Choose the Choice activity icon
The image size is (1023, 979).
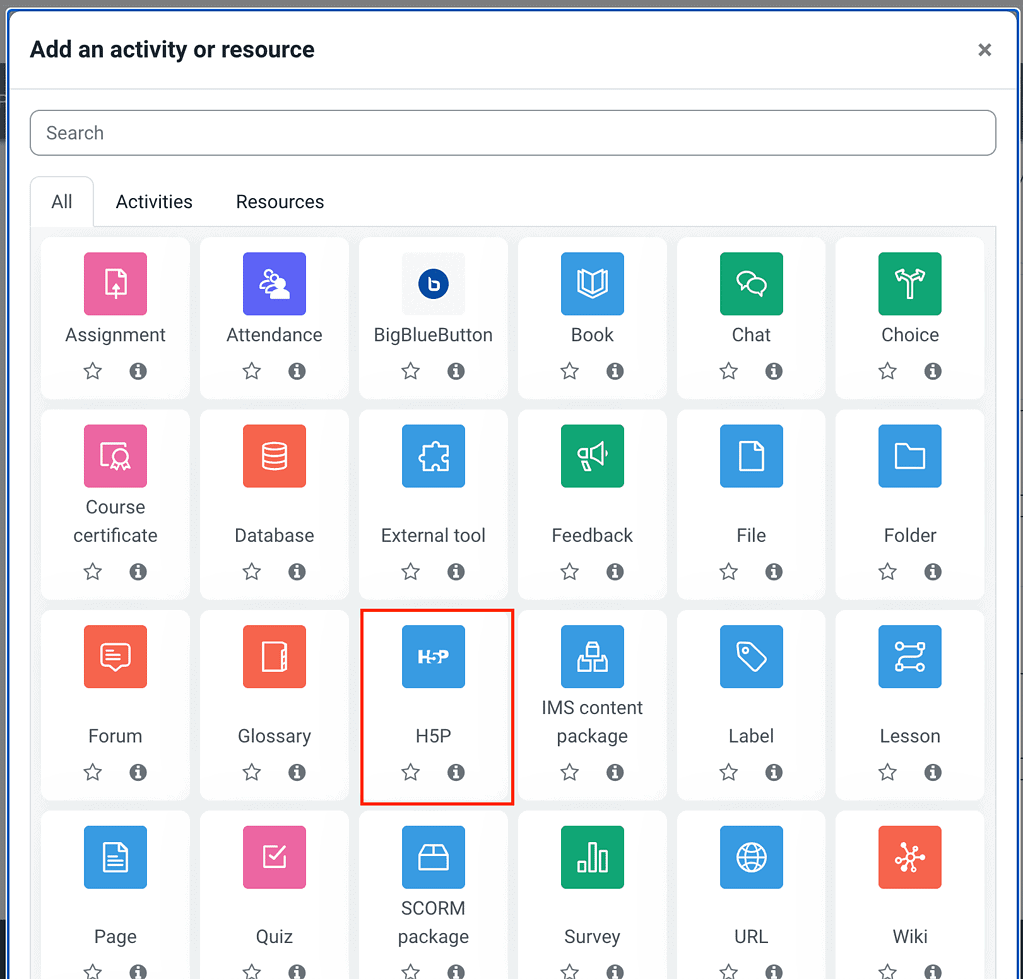910,284
